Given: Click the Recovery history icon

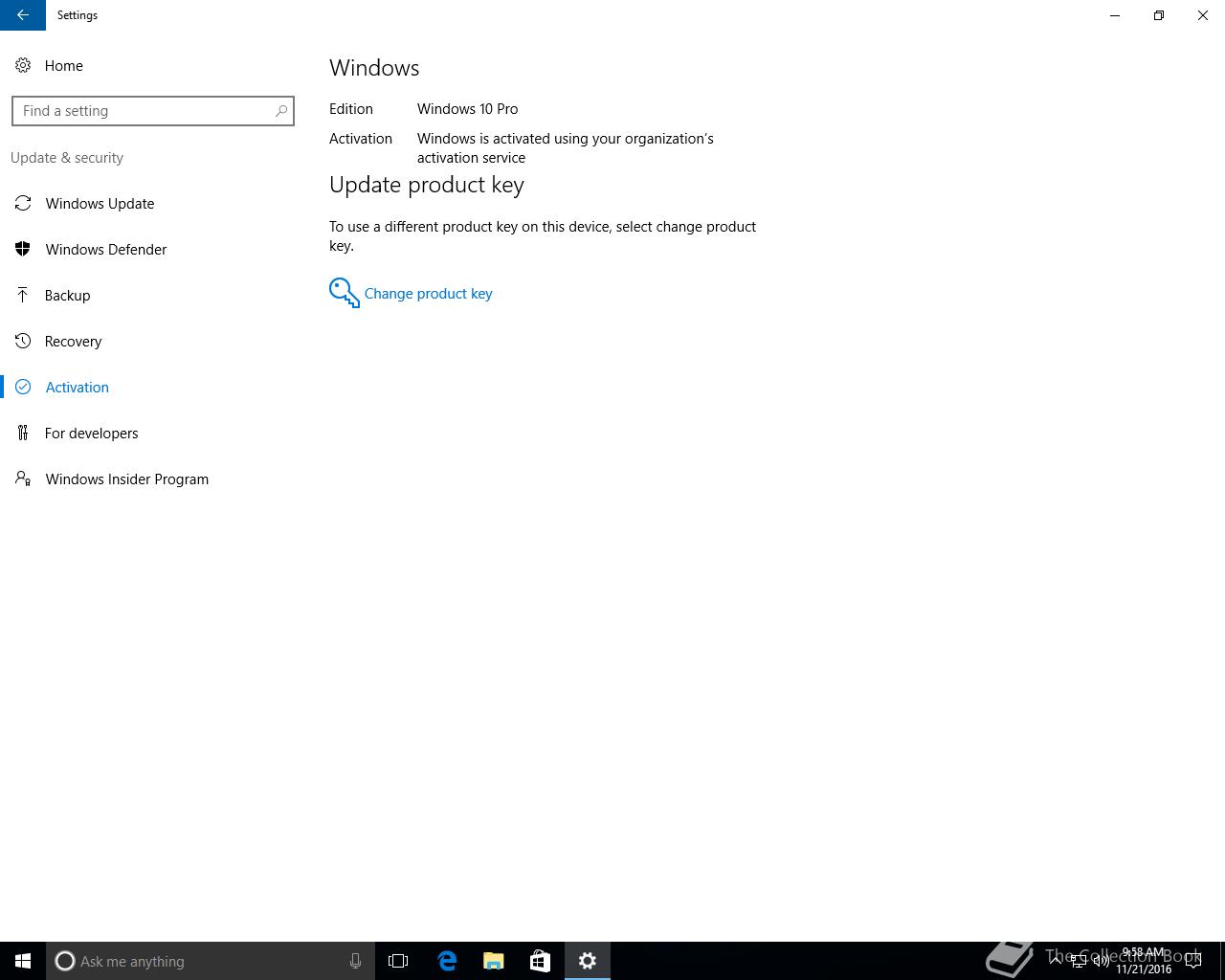Looking at the screenshot, I should 23,341.
